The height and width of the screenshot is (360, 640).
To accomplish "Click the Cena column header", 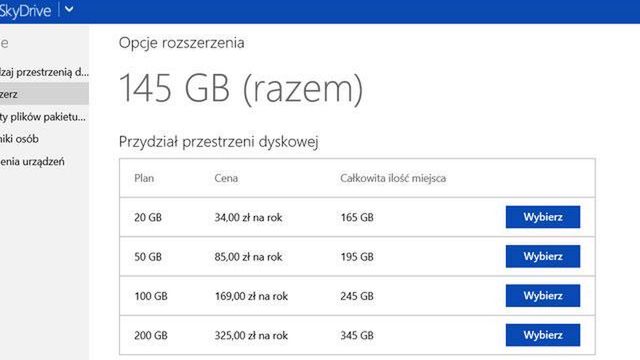I will (226, 178).
